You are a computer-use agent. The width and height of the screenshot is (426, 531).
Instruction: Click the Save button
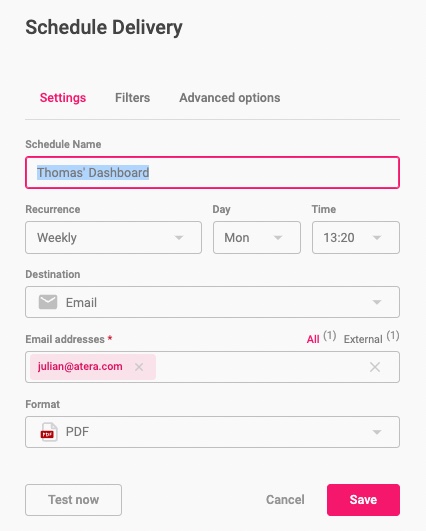click(363, 500)
